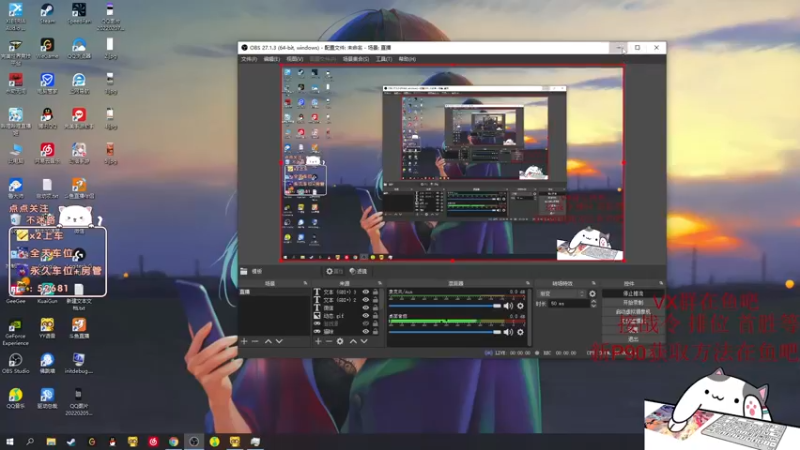Select the gif source row in Sources

click(347, 316)
